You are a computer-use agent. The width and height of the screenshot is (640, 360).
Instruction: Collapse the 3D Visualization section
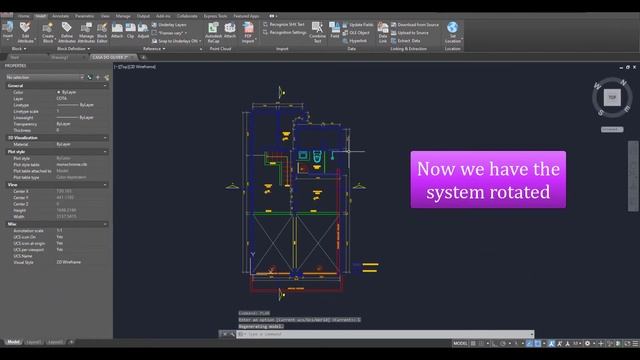105,138
